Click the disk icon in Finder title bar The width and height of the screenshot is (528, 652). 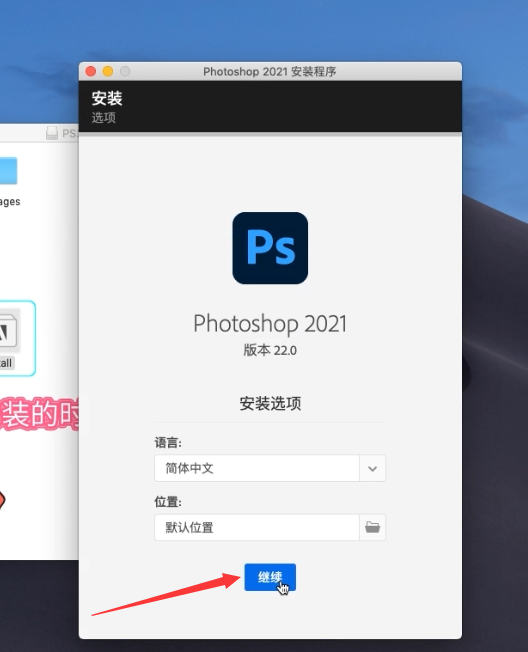coord(52,133)
